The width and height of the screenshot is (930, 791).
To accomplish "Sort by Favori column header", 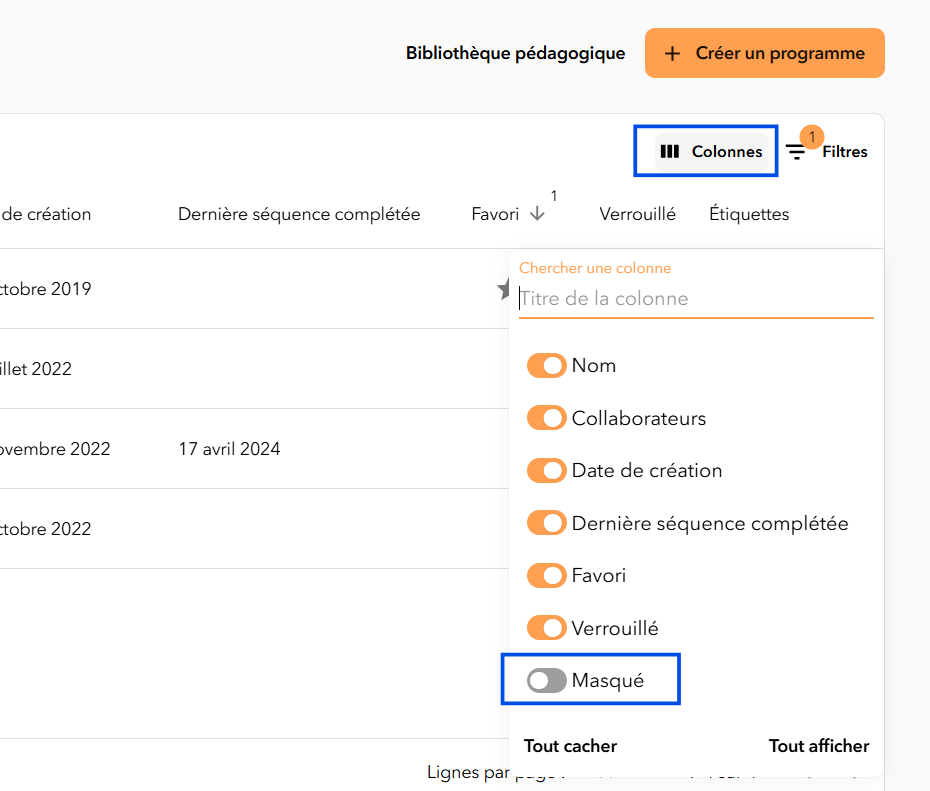I will click(x=495, y=214).
